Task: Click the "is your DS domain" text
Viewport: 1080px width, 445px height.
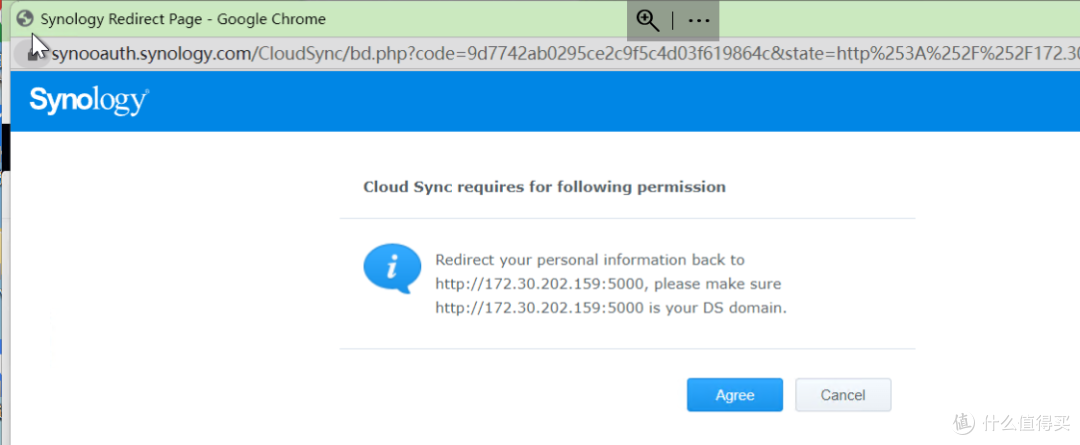Action: coord(717,308)
